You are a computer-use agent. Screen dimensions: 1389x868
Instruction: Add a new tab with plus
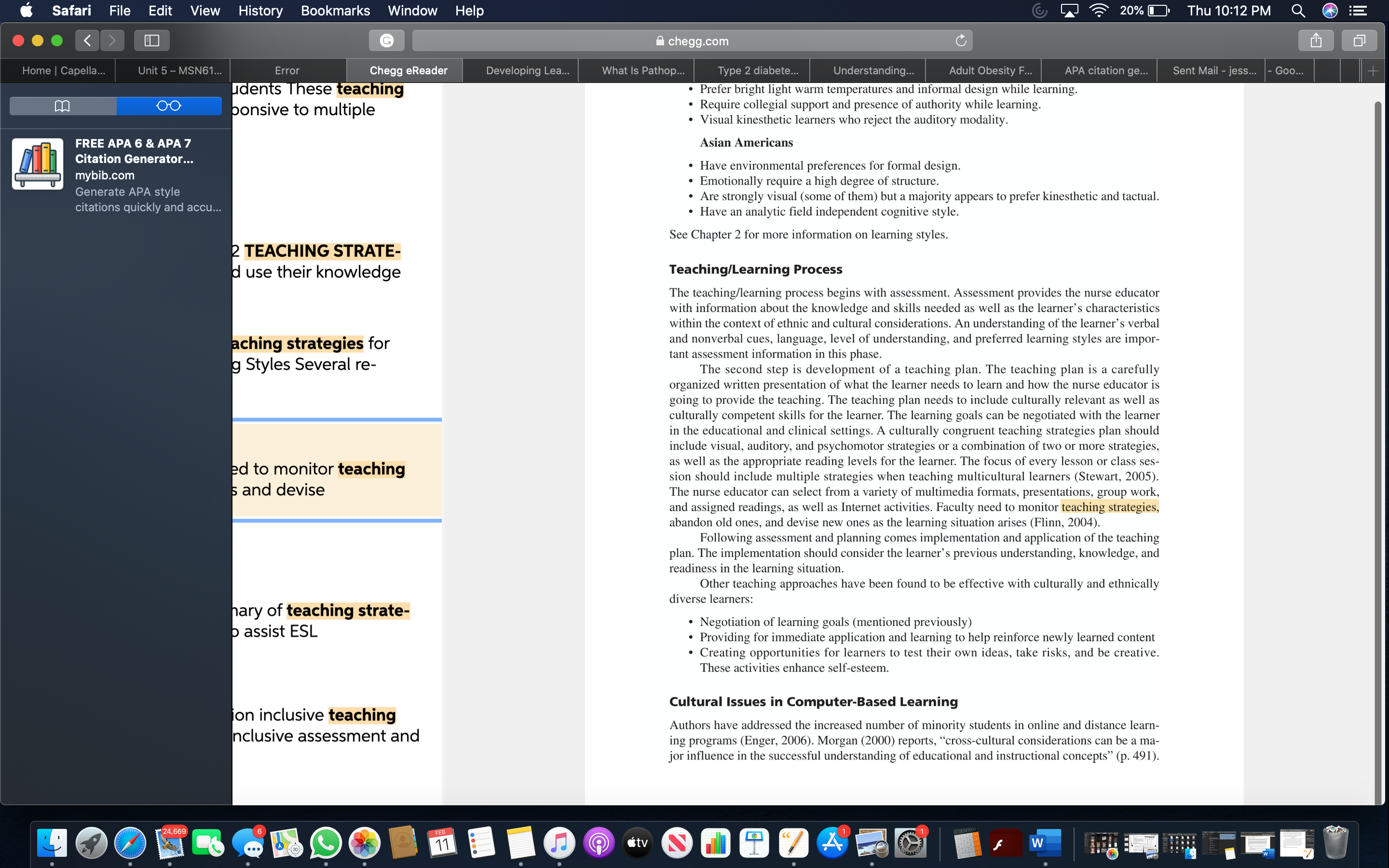coord(1372,70)
